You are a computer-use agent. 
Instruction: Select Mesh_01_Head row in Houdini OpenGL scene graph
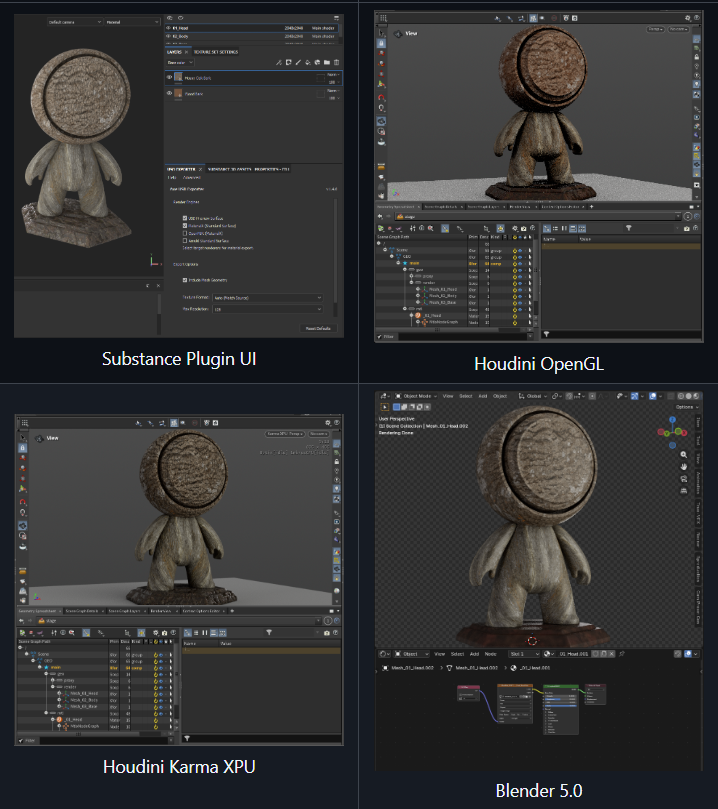[x=456, y=289]
